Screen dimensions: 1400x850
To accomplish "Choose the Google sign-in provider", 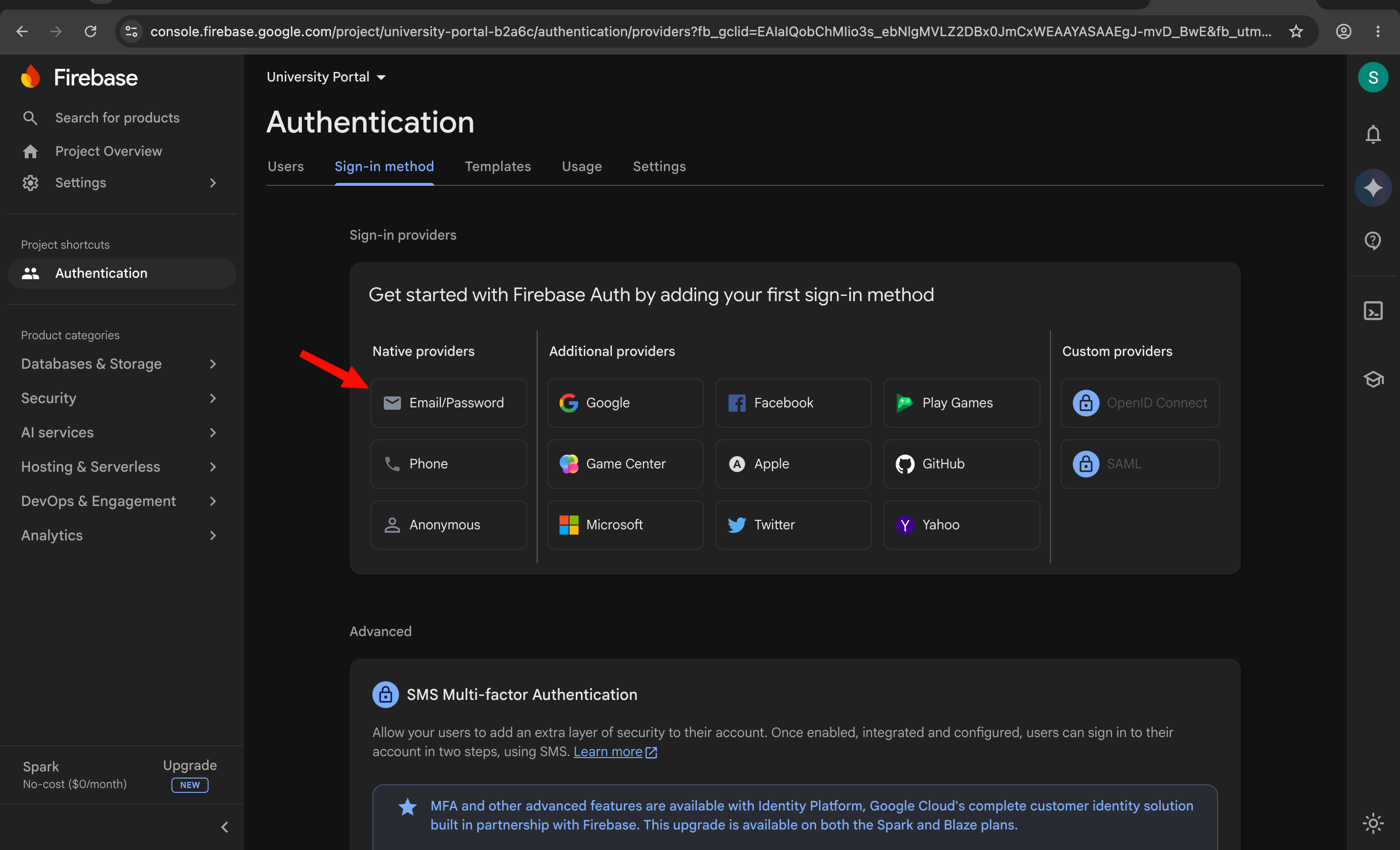I will click(625, 403).
